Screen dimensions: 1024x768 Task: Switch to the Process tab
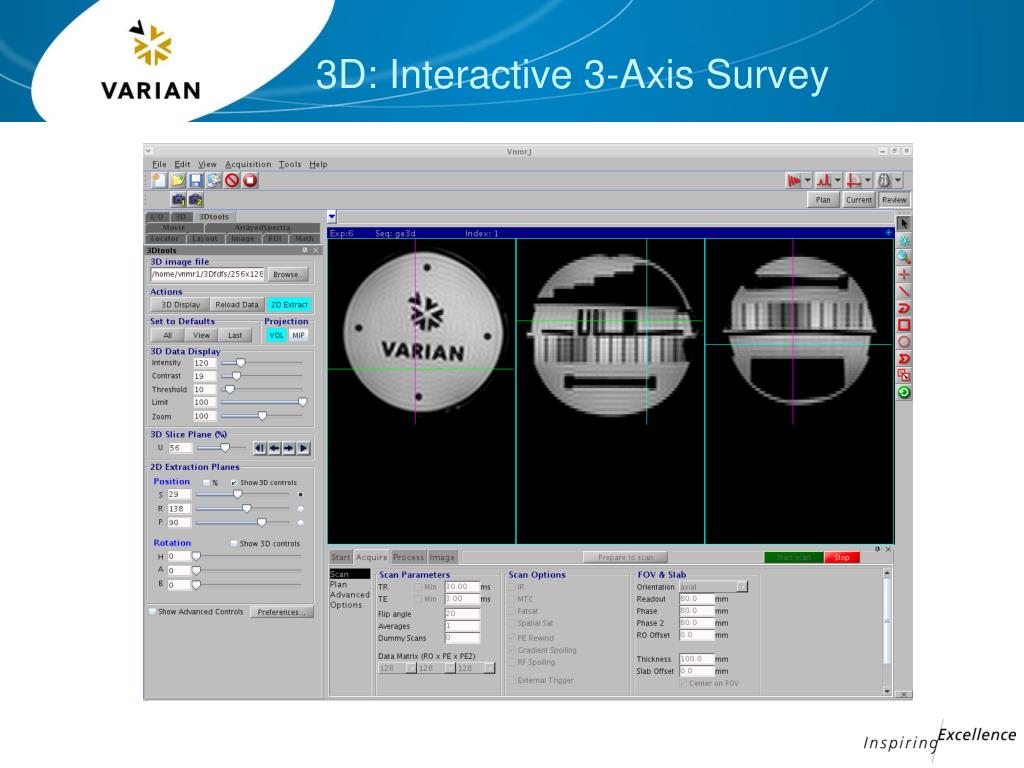click(x=409, y=557)
